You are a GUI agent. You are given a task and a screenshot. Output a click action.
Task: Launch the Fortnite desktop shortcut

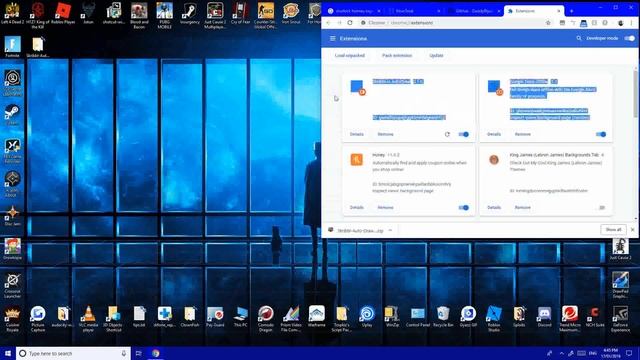point(12,47)
